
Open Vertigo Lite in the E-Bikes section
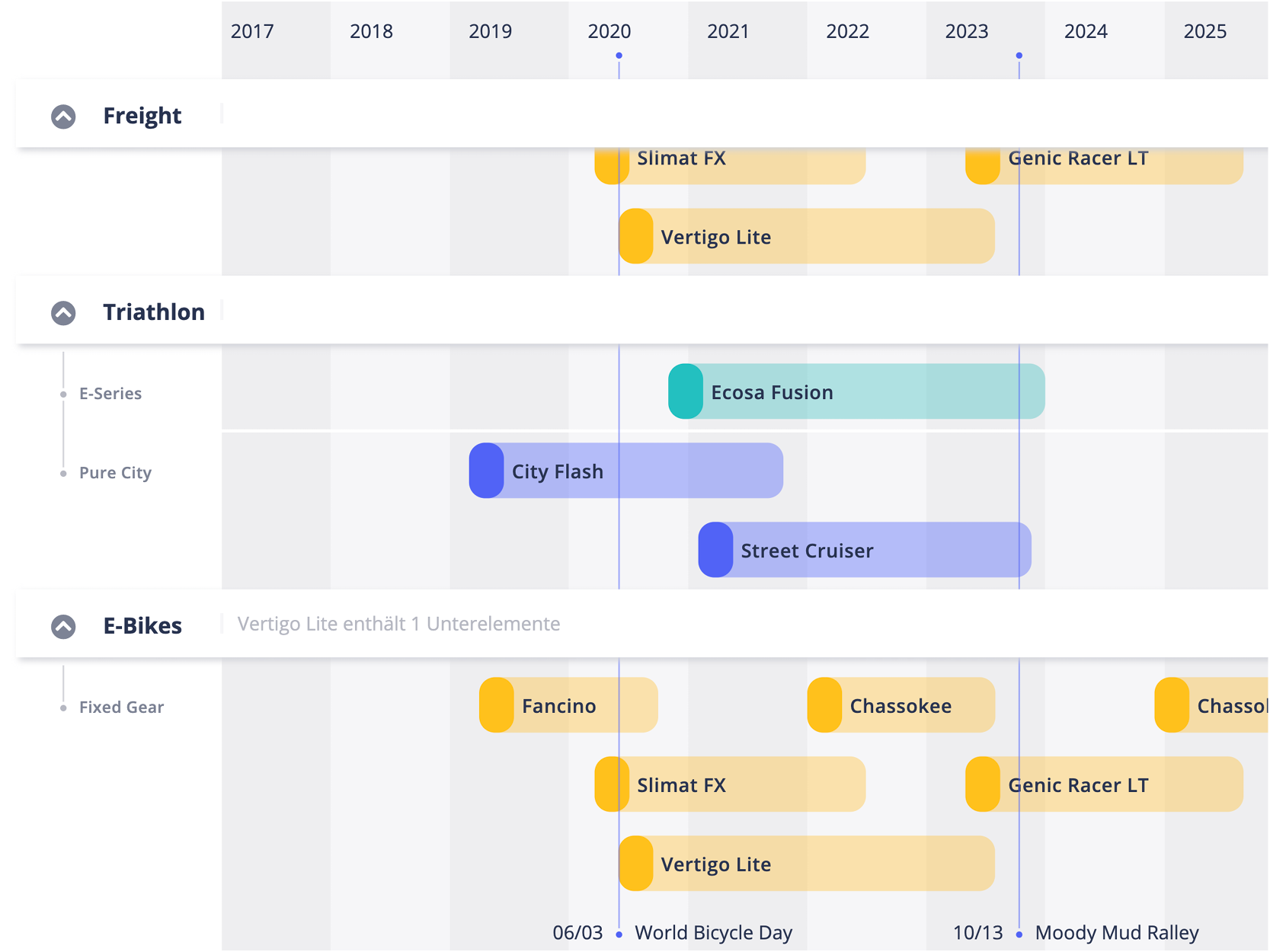pos(806,864)
